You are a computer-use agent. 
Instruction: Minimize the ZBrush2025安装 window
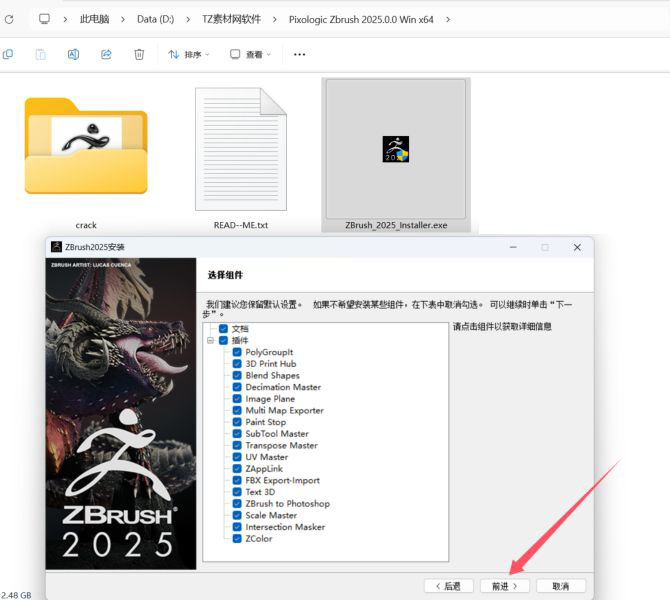pyautogui.click(x=513, y=247)
